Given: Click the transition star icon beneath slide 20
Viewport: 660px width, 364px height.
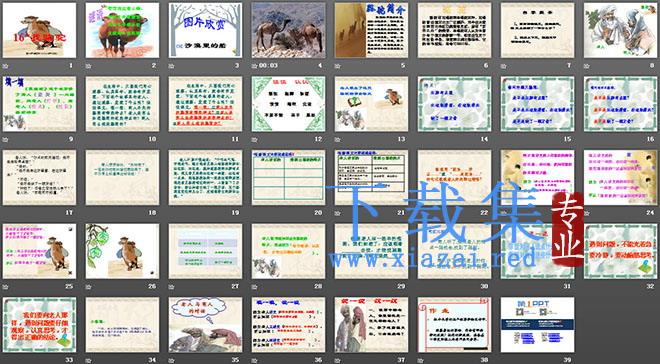Looking at the screenshot, I should pyautogui.click(x=255, y=213).
